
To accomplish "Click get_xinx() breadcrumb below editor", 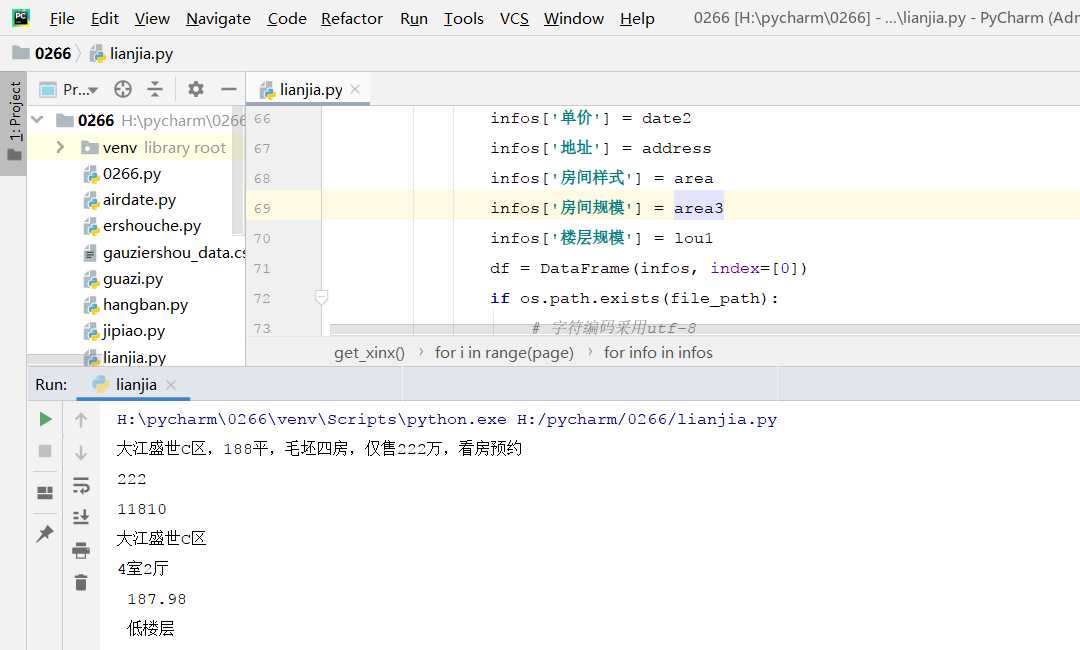I will click(369, 353).
